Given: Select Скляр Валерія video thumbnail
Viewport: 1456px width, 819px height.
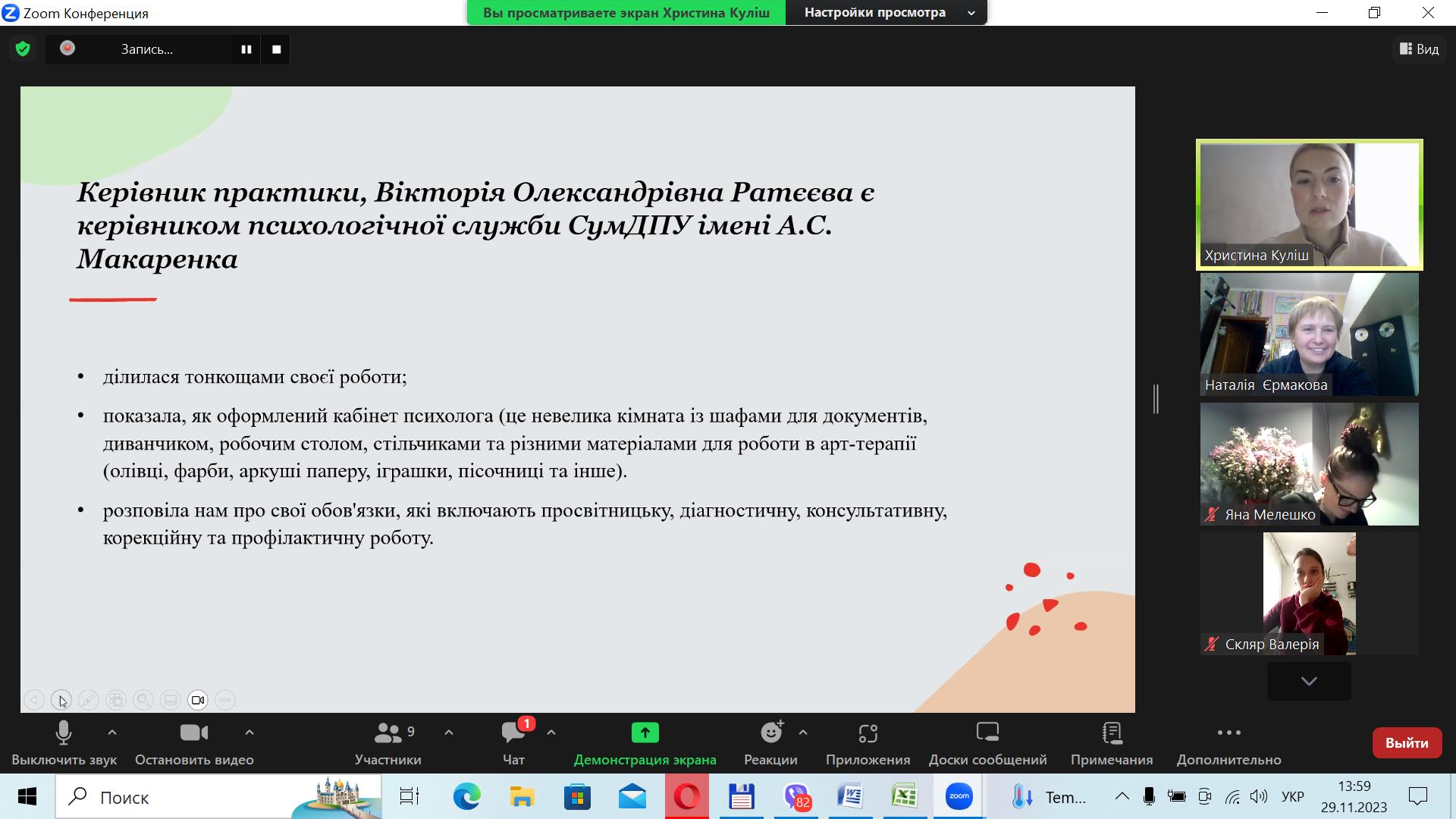Looking at the screenshot, I should click(1310, 594).
